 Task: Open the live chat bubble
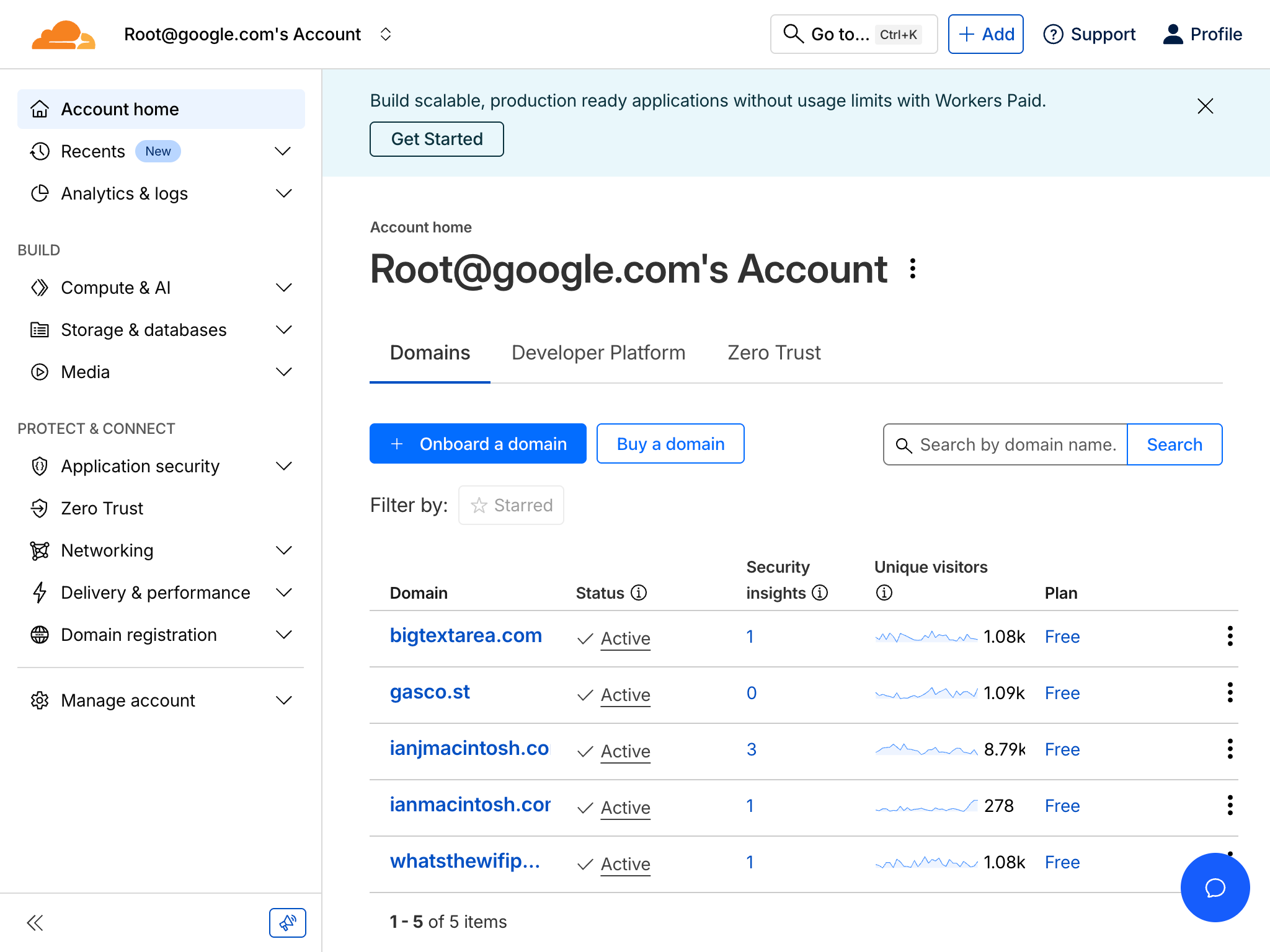[1215, 888]
